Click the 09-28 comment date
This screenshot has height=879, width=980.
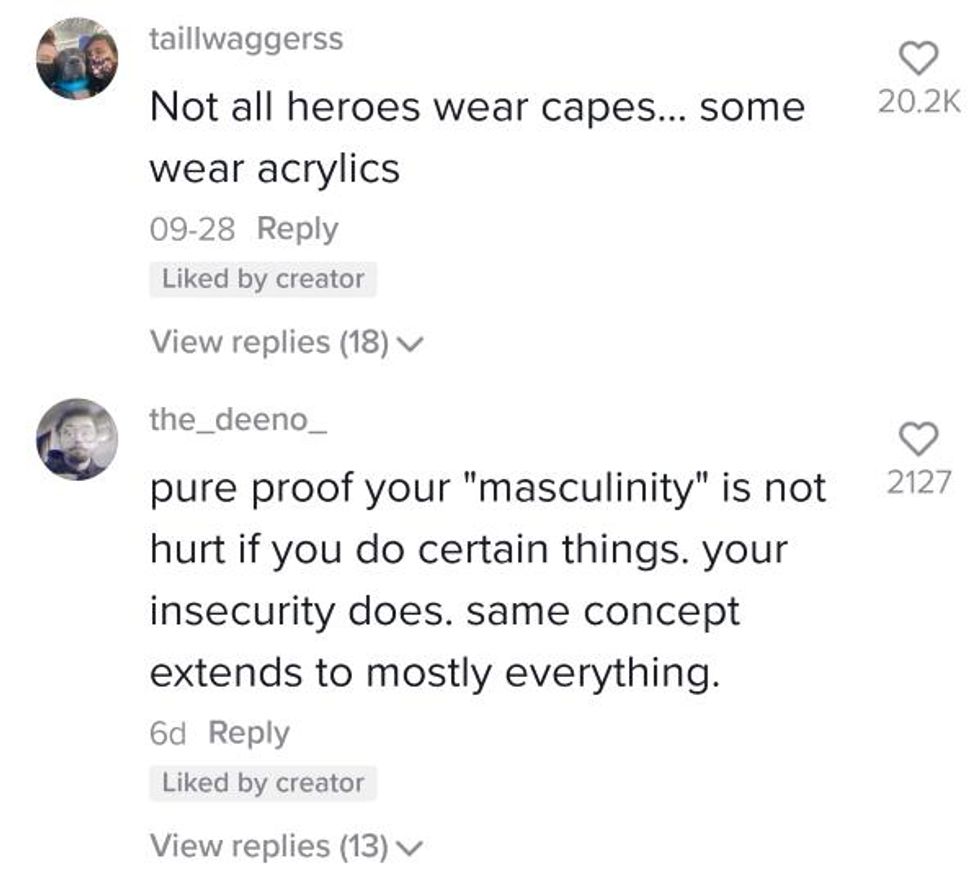pos(192,229)
